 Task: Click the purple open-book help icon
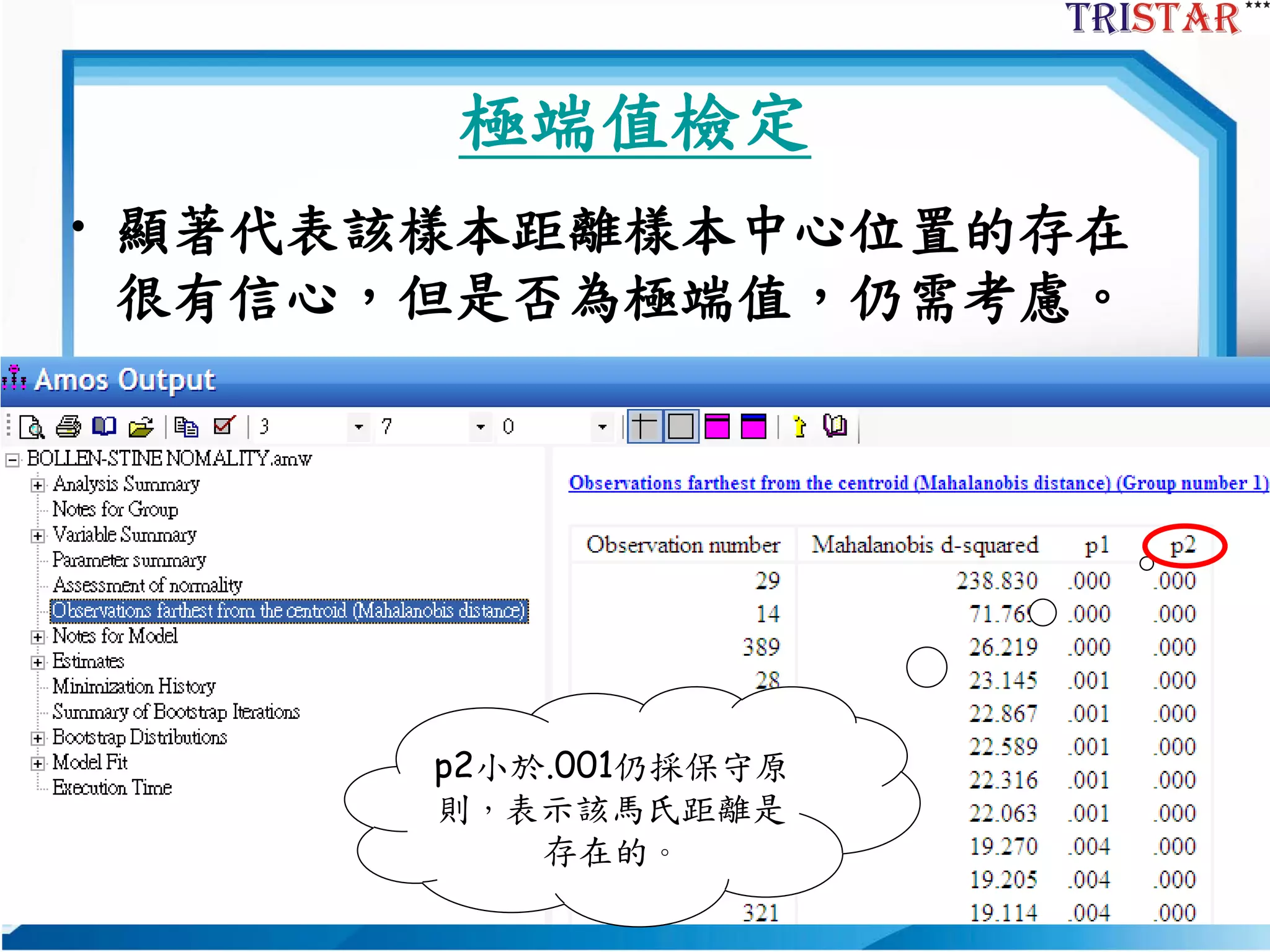(835, 426)
